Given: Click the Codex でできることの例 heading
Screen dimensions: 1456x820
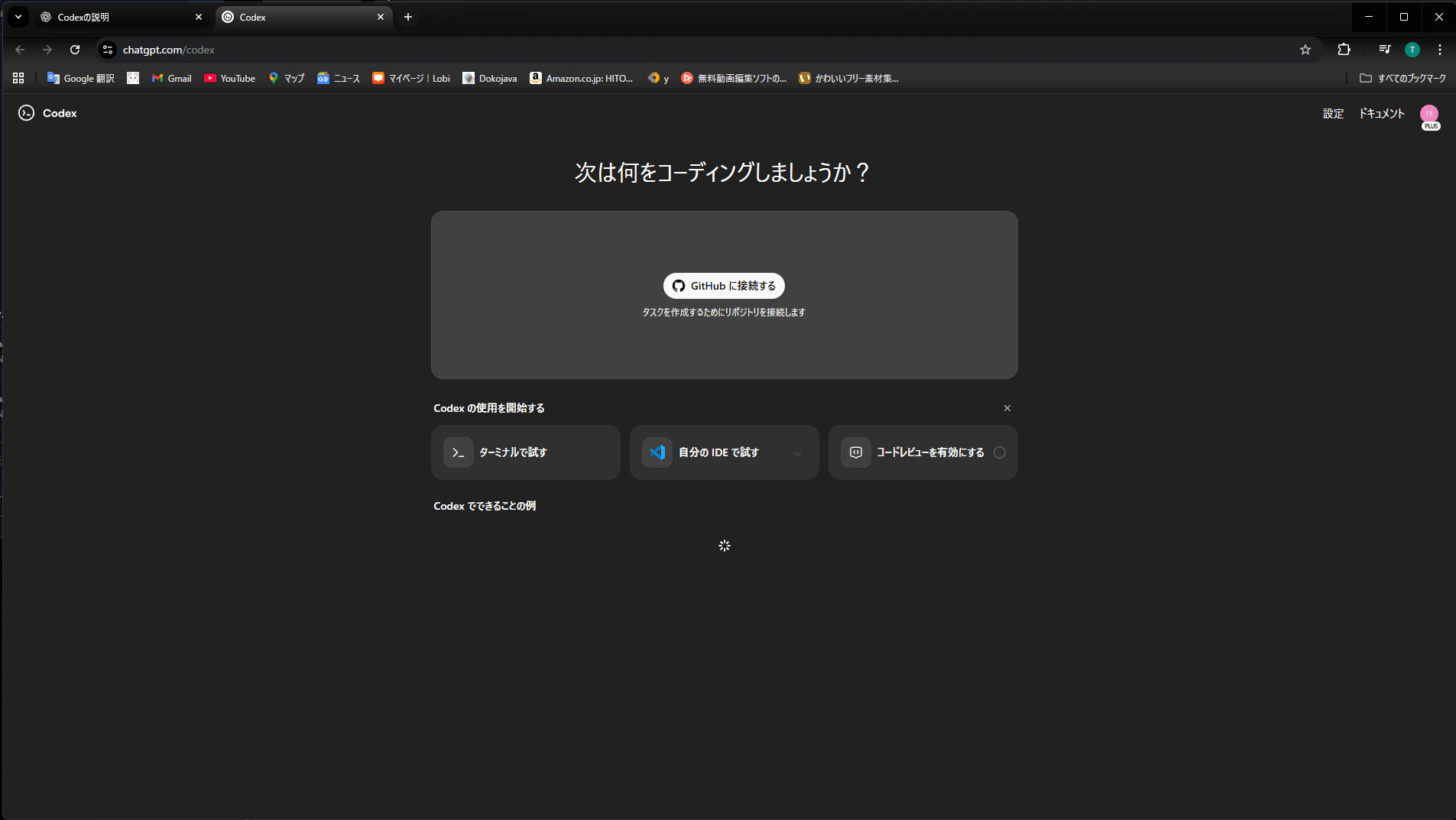Looking at the screenshot, I should click(485, 506).
